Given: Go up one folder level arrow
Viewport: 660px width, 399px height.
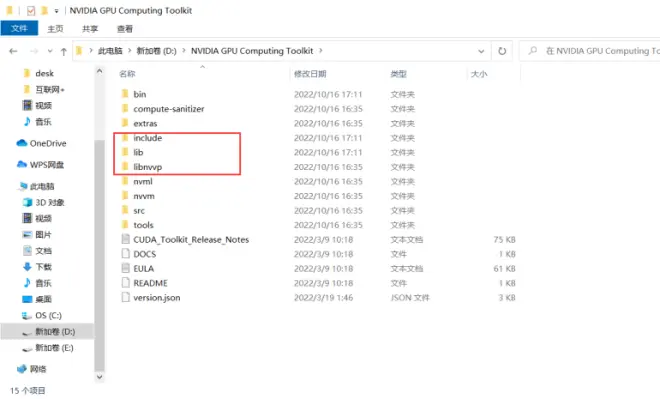Looking at the screenshot, I should (x=64, y=51).
